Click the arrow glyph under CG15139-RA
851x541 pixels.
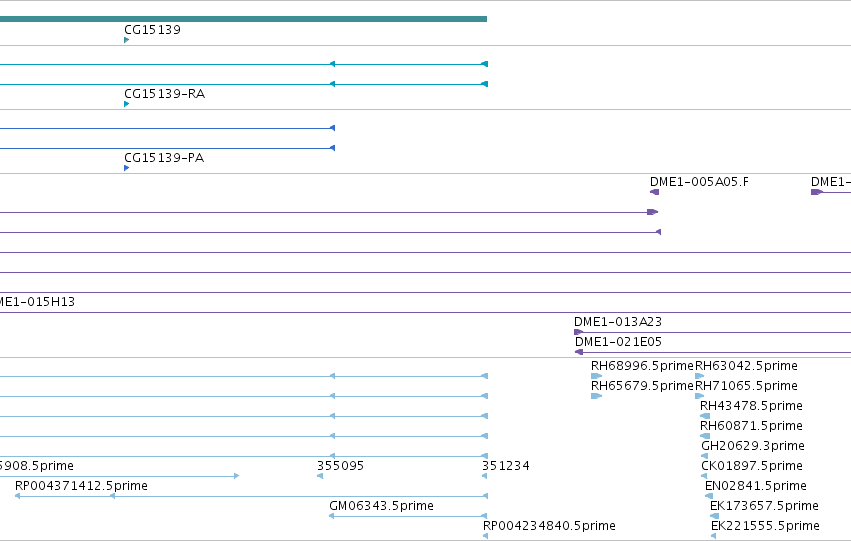pos(126,104)
